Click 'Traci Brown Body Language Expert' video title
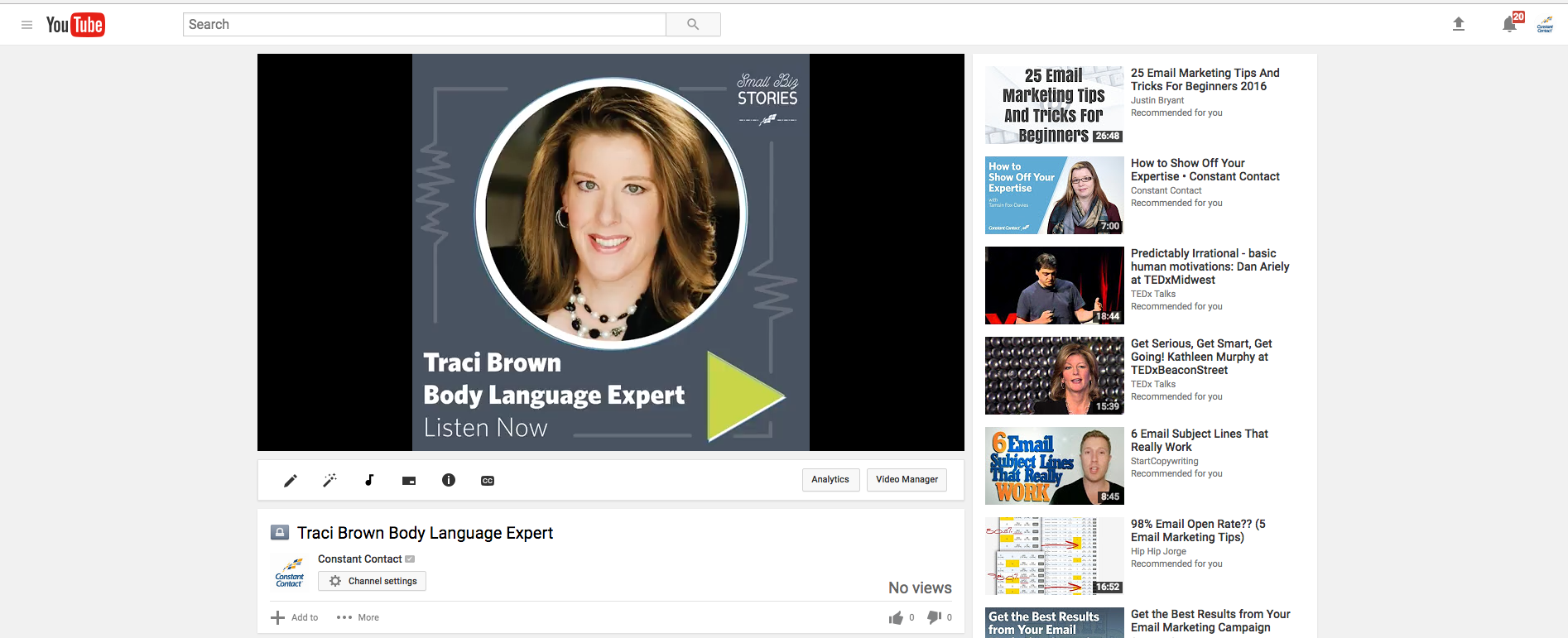The image size is (1568, 638). (425, 533)
